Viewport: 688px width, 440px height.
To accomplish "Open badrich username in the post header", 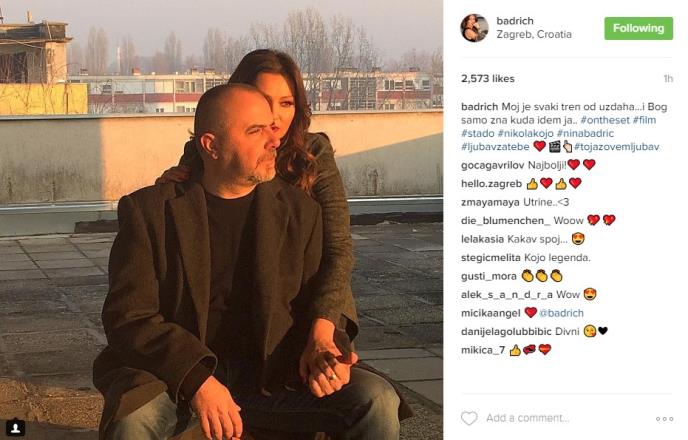I will point(515,21).
